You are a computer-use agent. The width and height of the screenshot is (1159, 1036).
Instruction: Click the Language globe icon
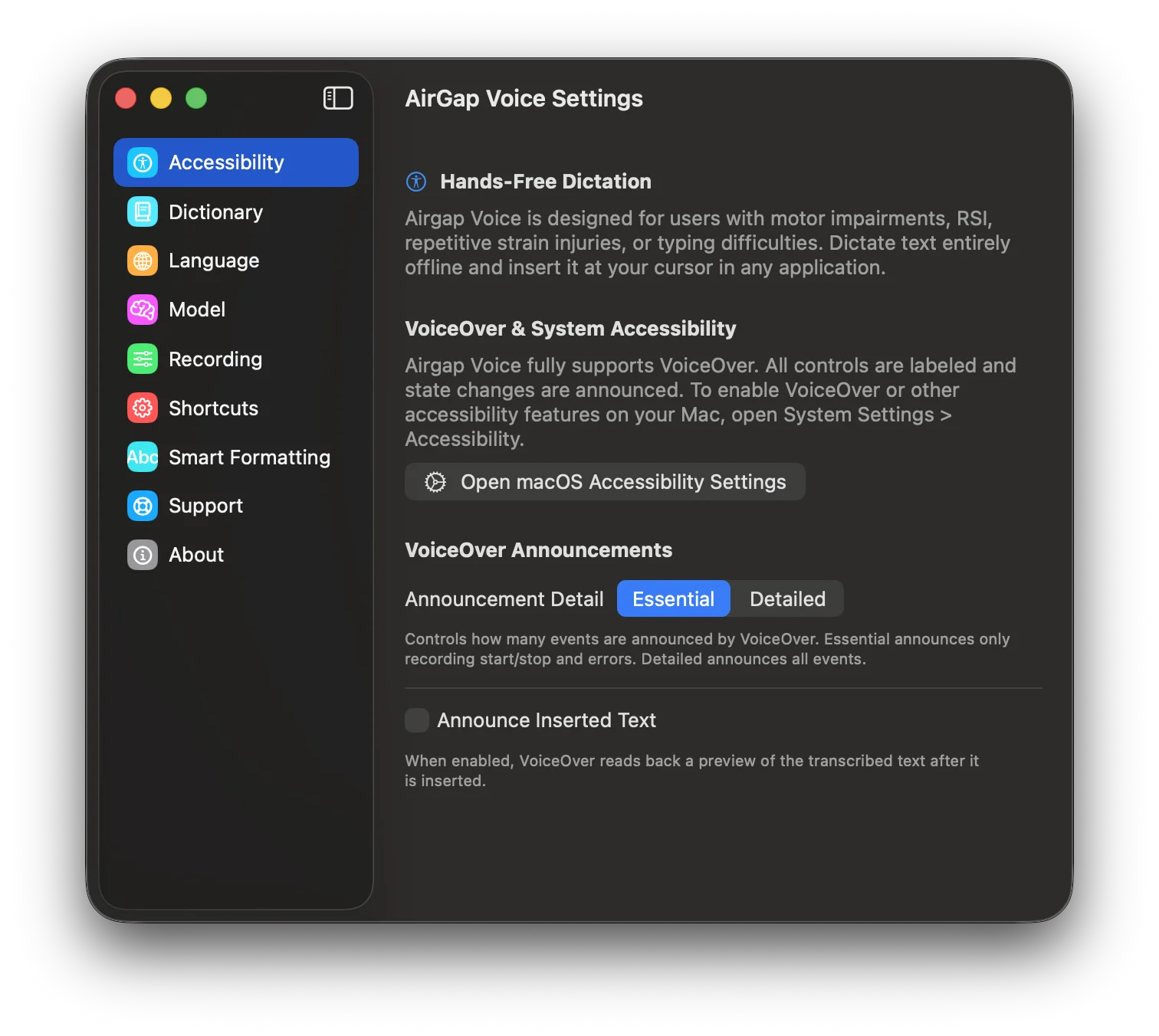point(143,261)
